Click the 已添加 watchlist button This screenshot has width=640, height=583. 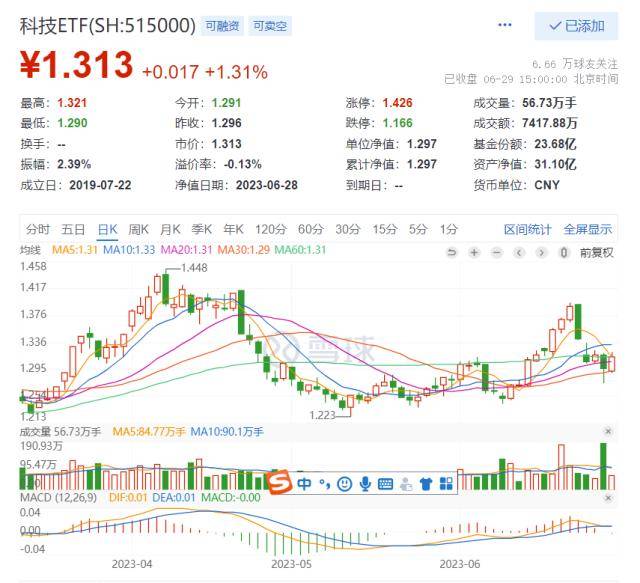tap(576, 26)
